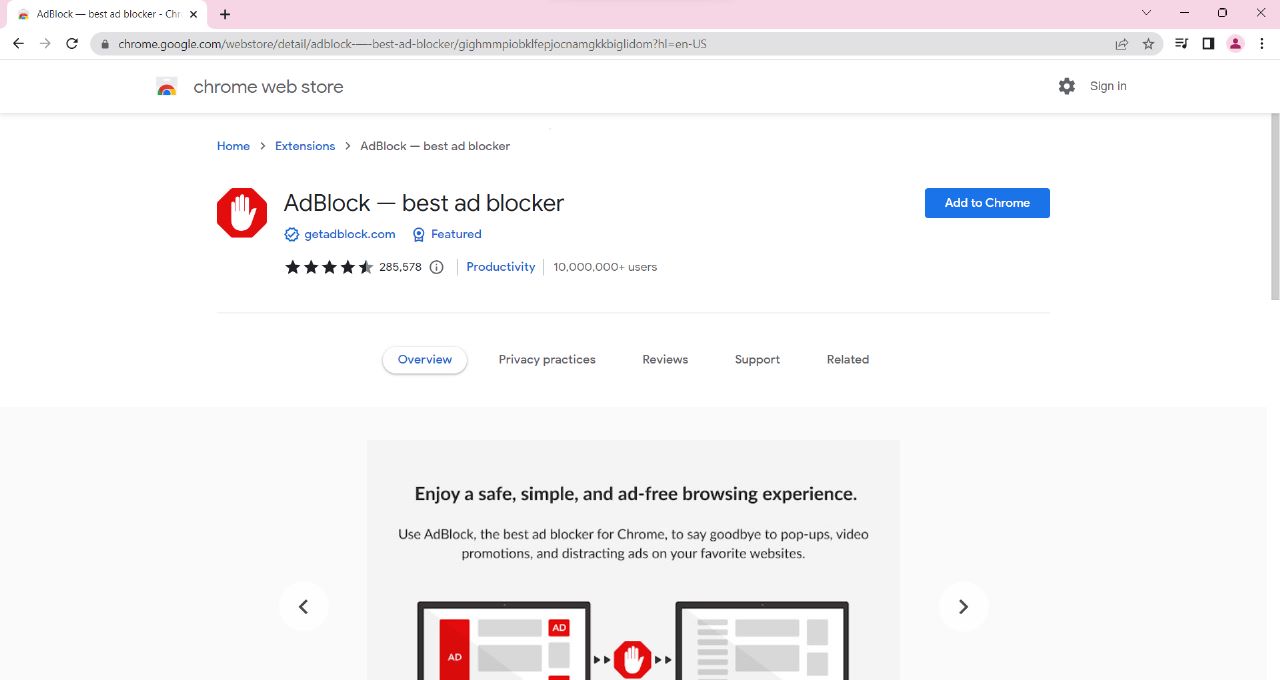The height and width of the screenshot is (680, 1280).
Task: Open the tab search dropdown
Action: click(x=1146, y=14)
